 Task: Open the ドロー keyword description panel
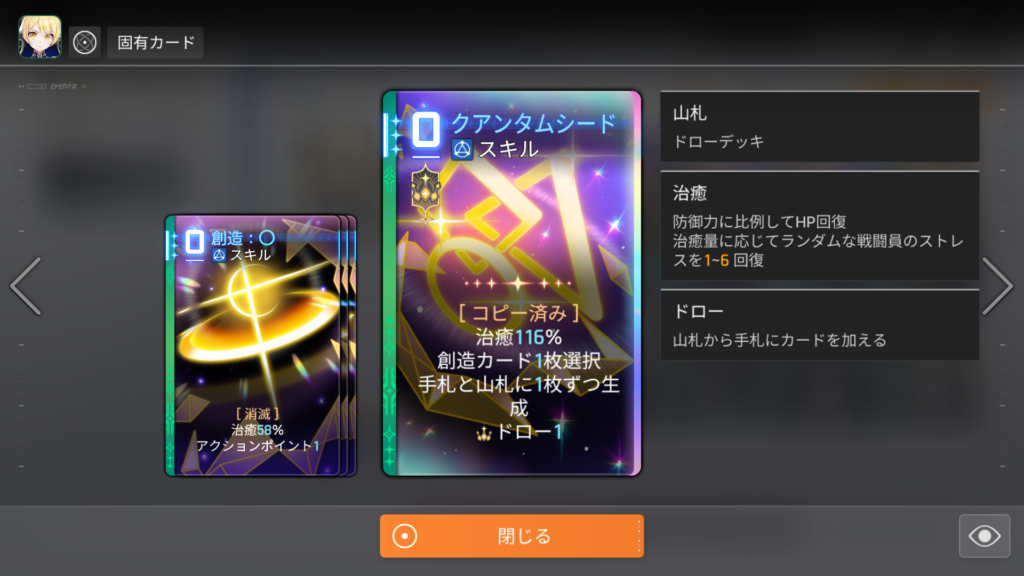point(820,325)
